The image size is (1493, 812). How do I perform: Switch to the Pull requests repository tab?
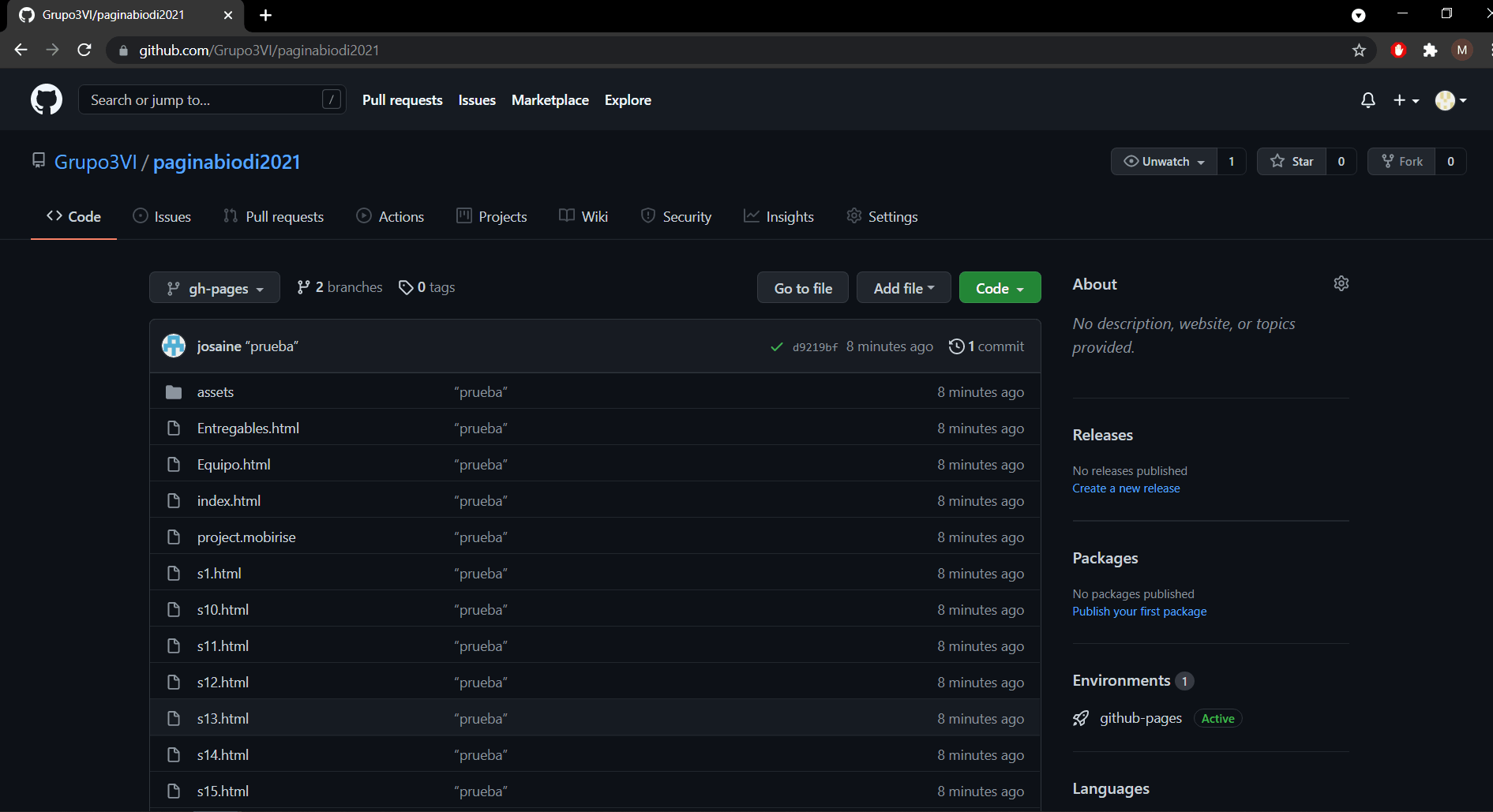[x=273, y=216]
